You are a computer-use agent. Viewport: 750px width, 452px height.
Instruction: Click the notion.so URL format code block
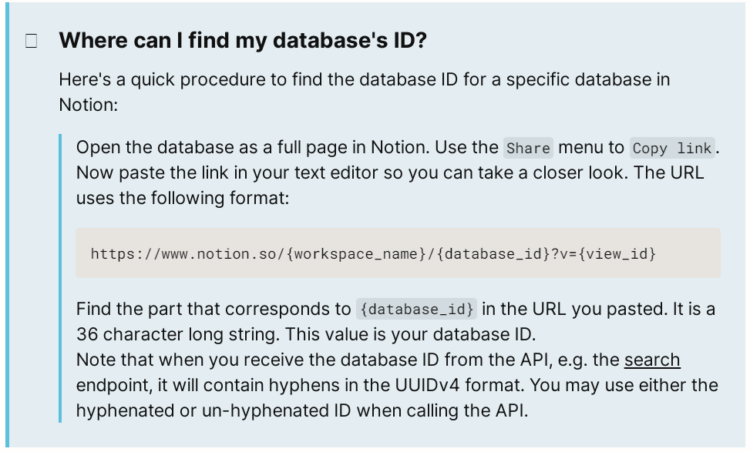point(398,253)
